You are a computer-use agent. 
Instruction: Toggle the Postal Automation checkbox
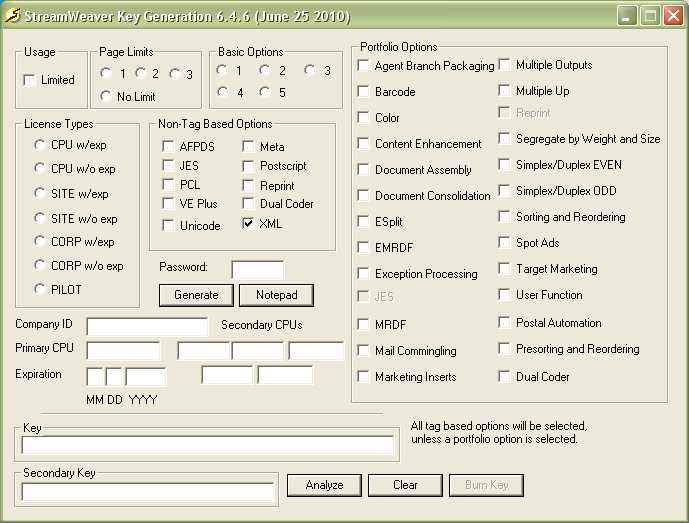tap(504, 322)
